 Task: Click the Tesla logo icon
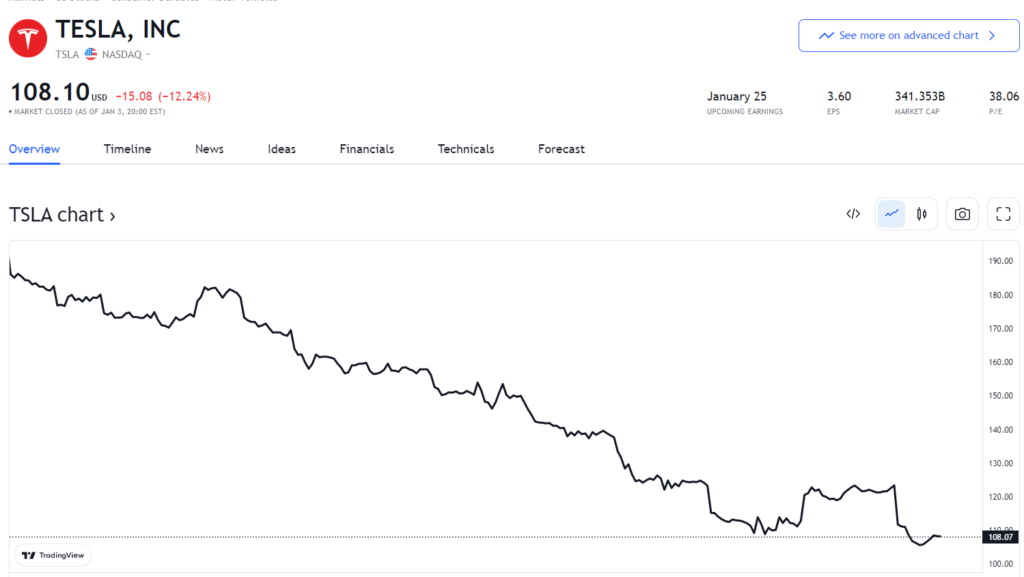(x=27, y=39)
